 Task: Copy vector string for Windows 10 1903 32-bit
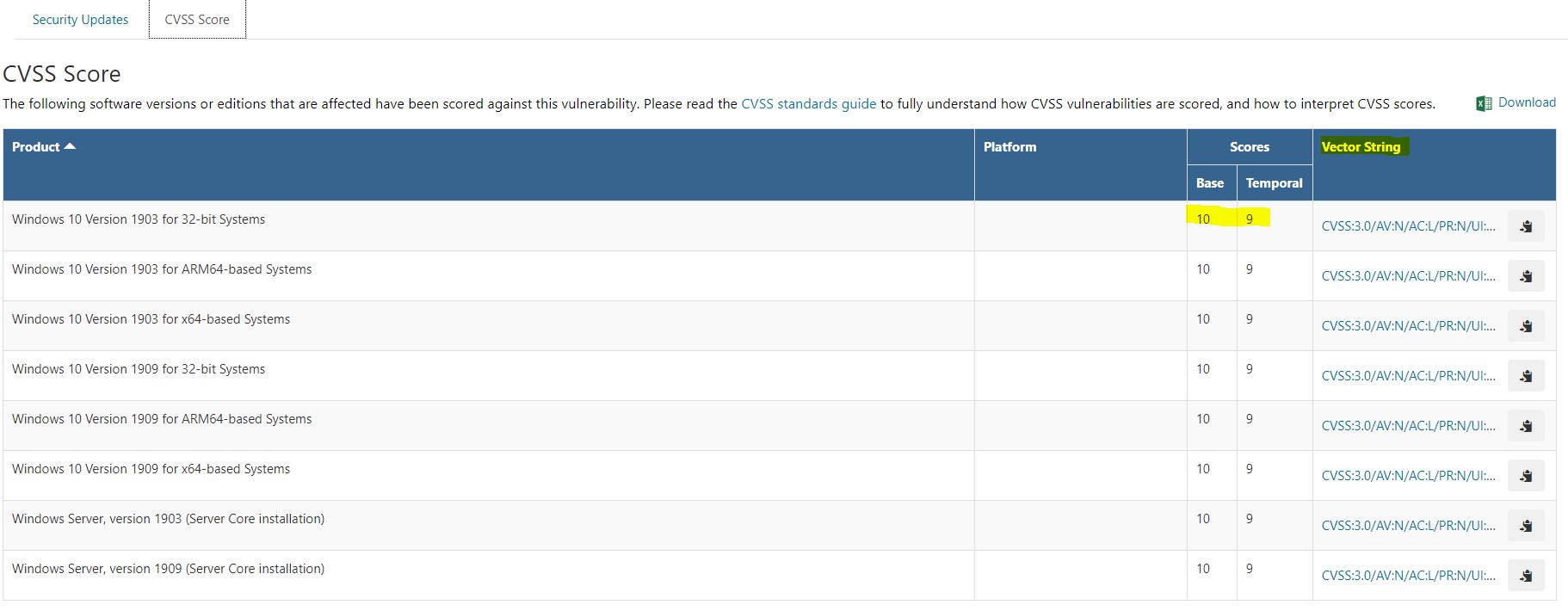coord(1525,226)
